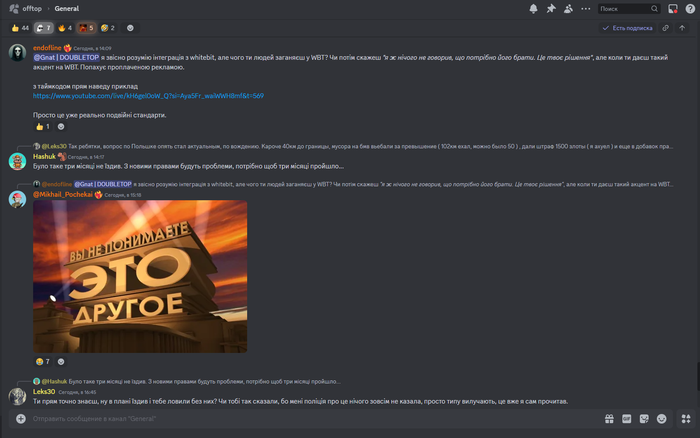The width and height of the screenshot is (700, 438).
Task: Open the gift icon in message bar
Action: [x=609, y=419]
